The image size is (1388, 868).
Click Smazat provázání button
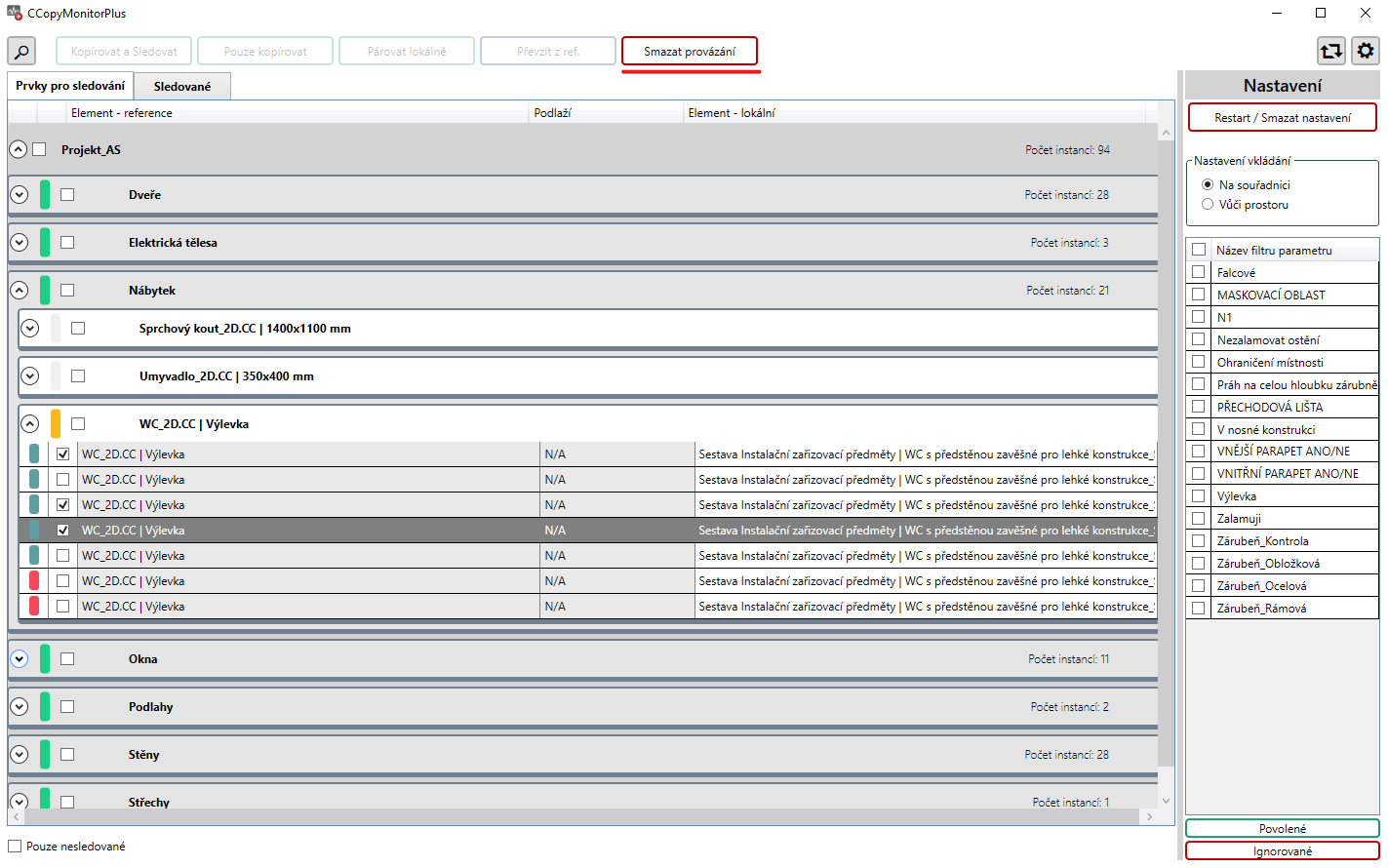click(x=690, y=51)
